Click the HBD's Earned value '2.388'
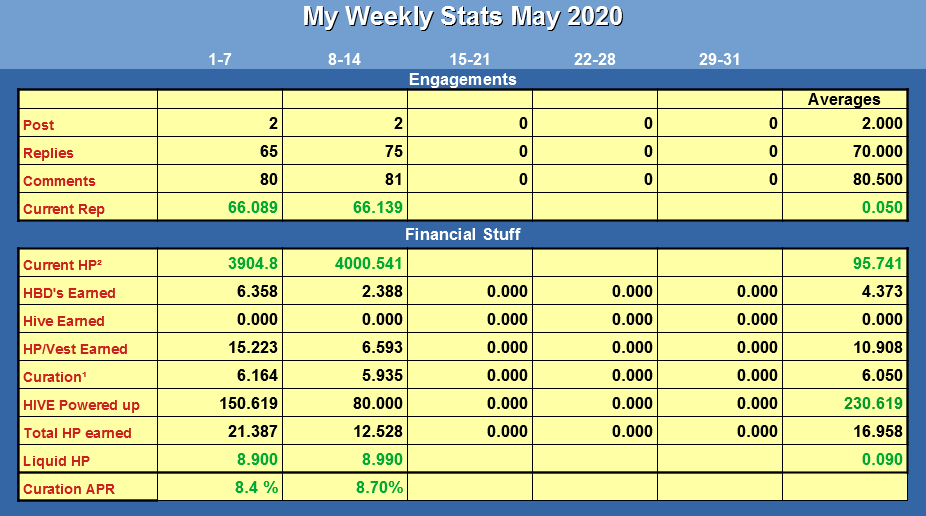The width and height of the screenshot is (926, 516). [383, 291]
